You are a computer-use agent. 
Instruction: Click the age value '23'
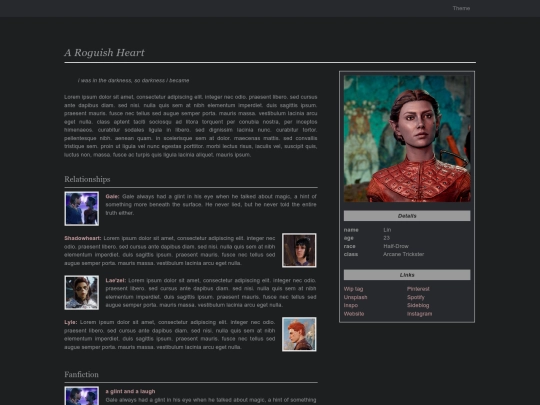pos(386,238)
